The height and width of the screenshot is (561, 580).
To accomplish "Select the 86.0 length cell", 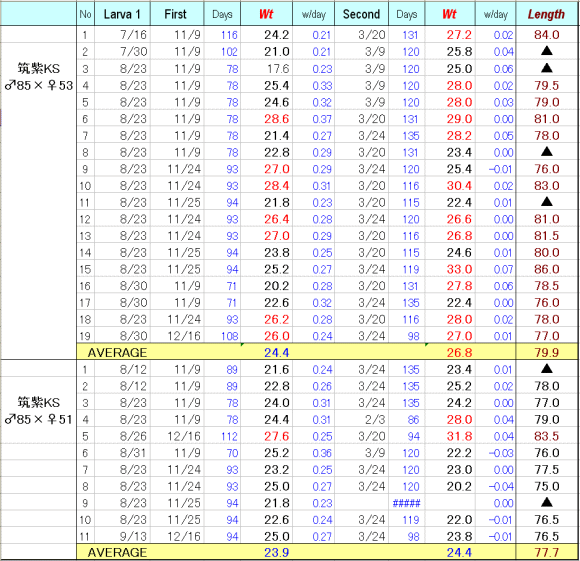I will [x=546, y=269].
